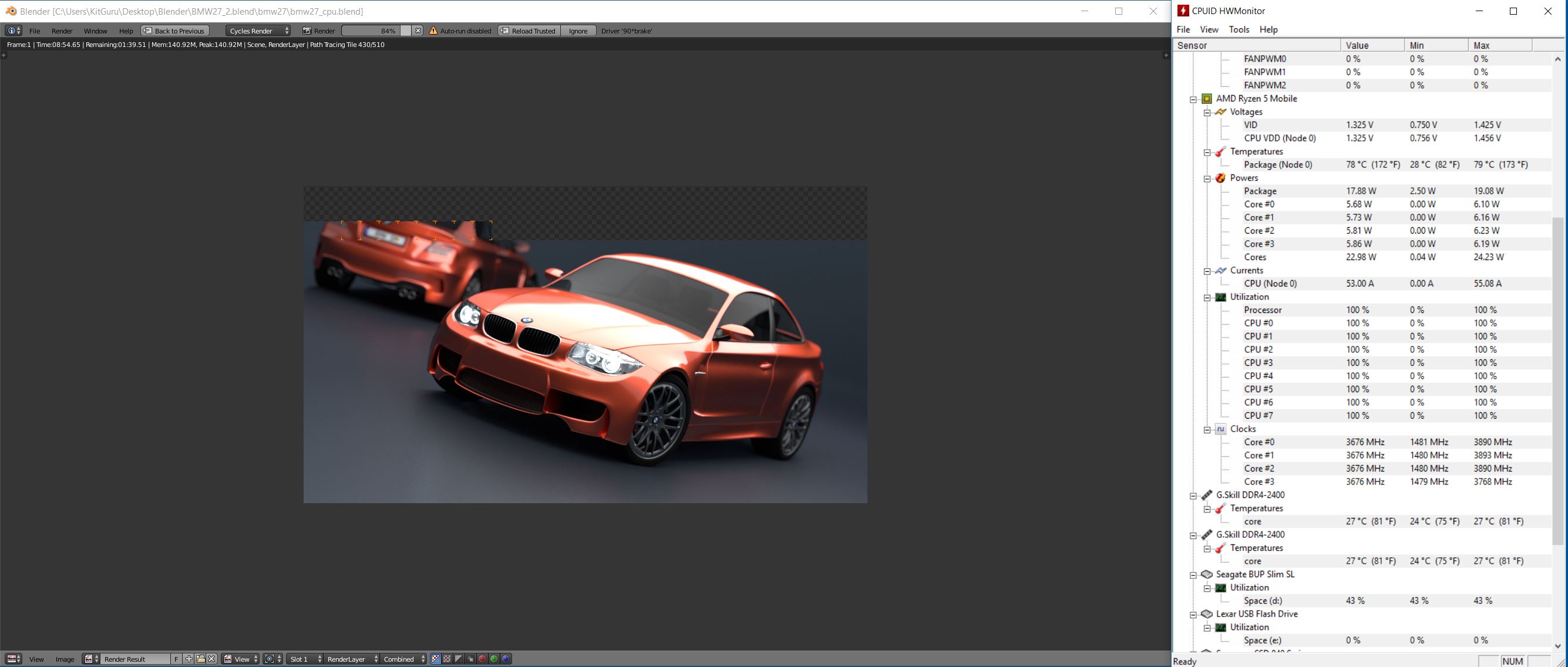Open the image editor type selector icon
The width and height of the screenshot is (1568, 667).
[14, 659]
